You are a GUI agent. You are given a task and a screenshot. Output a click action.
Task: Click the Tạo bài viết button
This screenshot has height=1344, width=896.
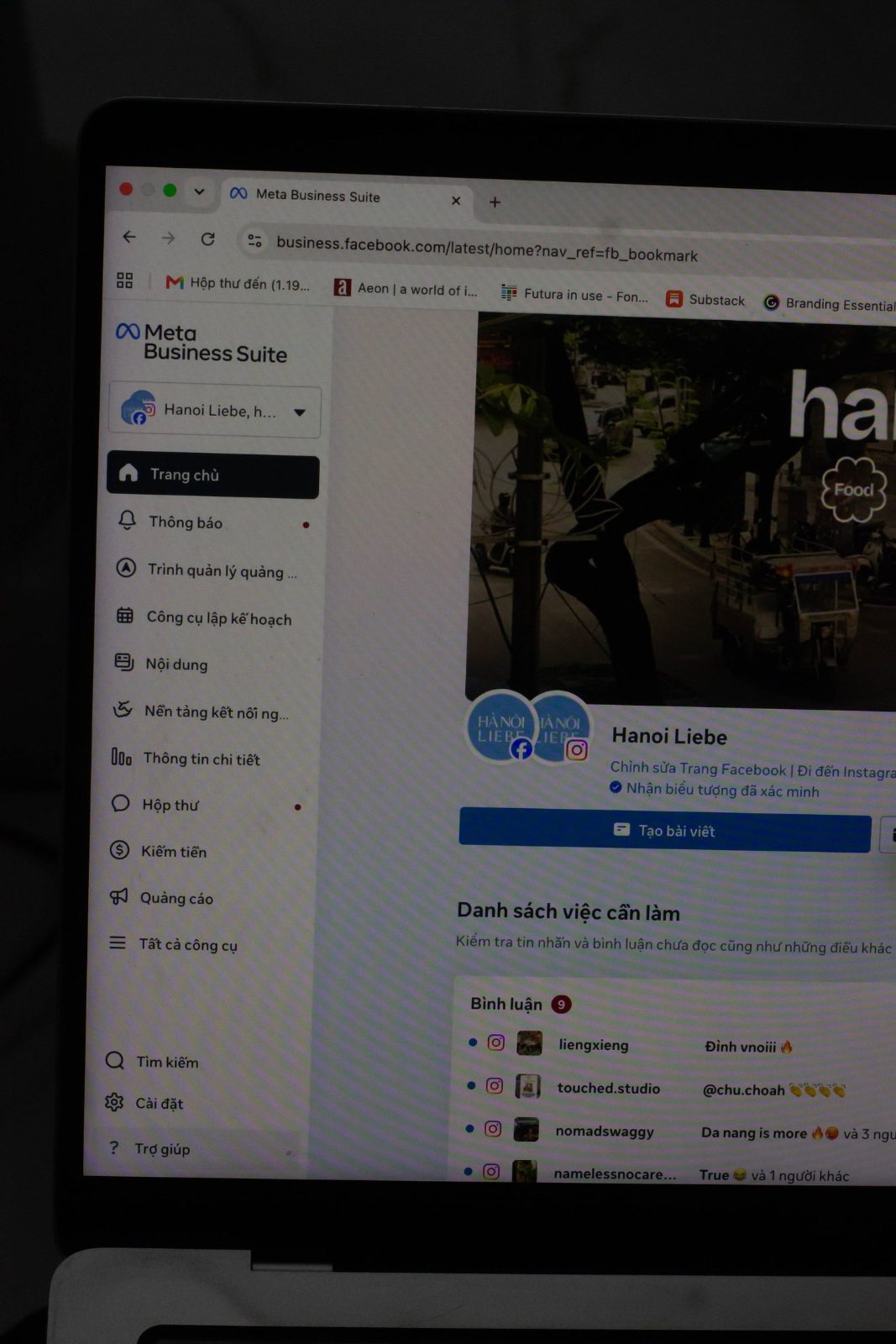click(664, 830)
